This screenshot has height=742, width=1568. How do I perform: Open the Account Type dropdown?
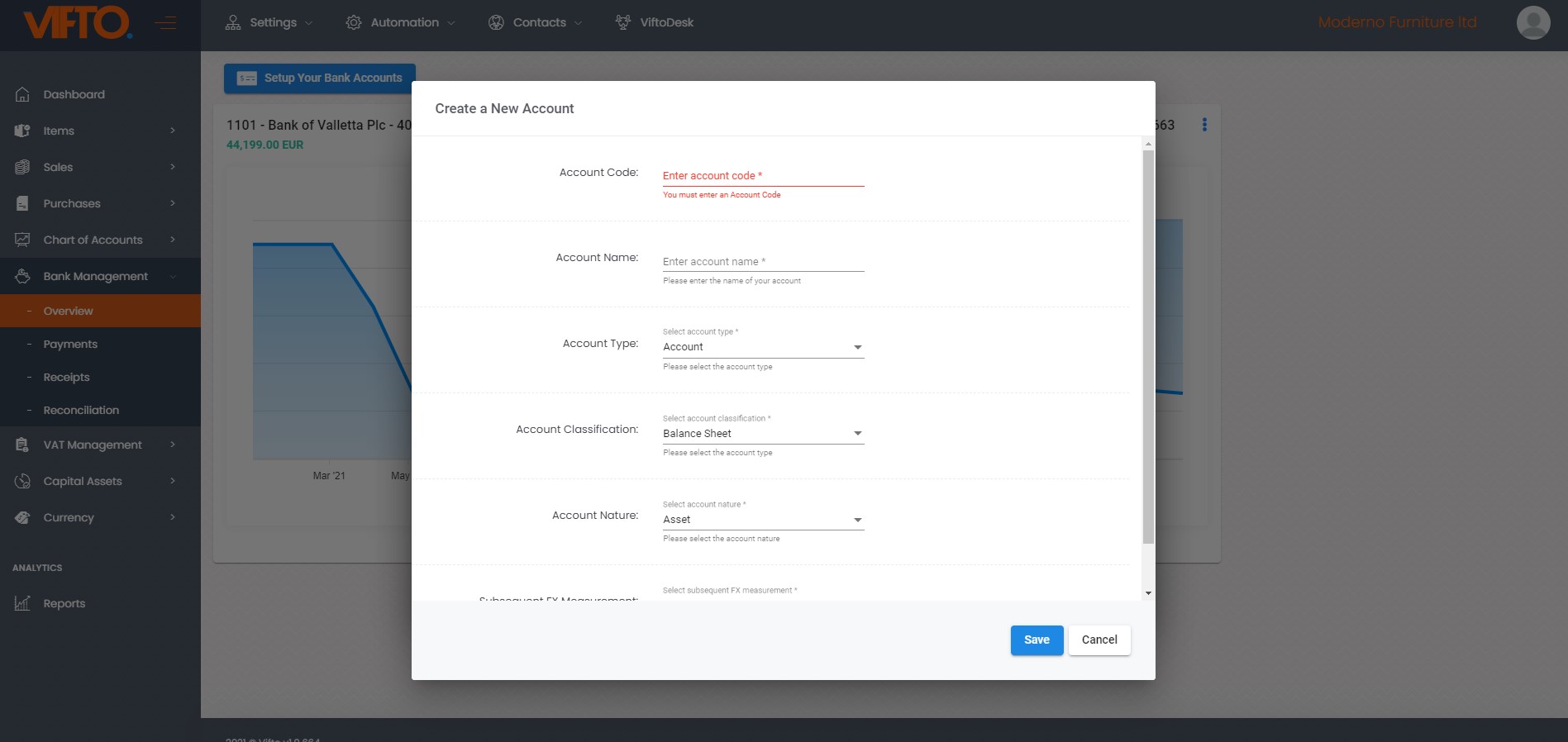[763, 347]
